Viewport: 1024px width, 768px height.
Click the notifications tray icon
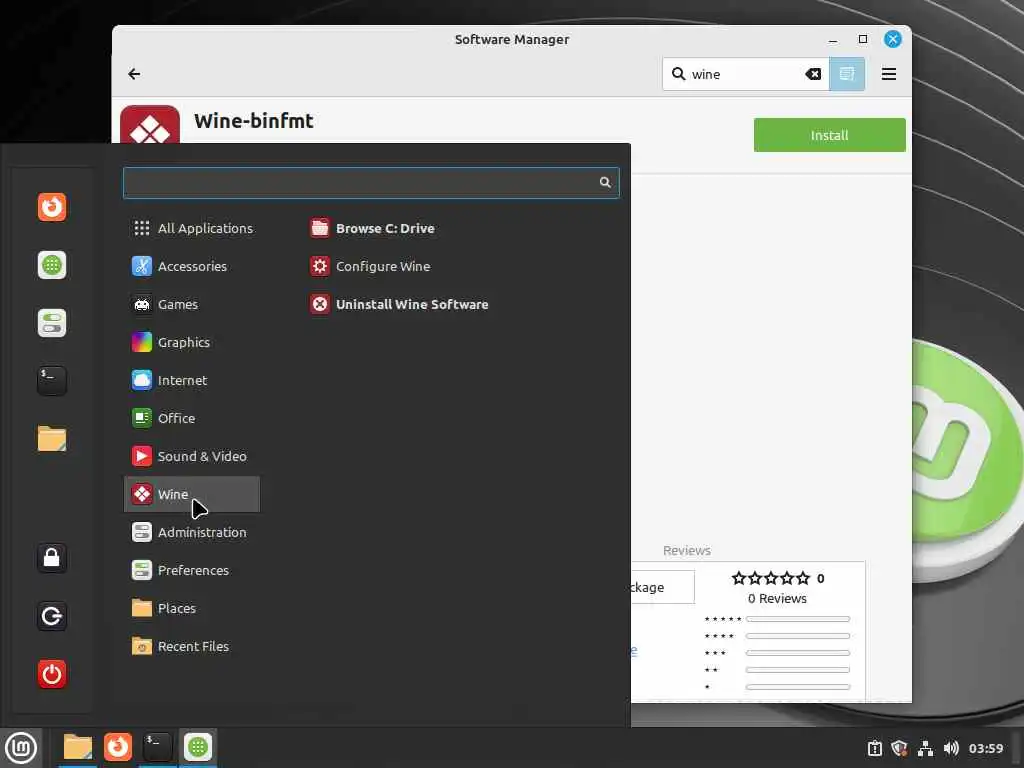point(874,748)
